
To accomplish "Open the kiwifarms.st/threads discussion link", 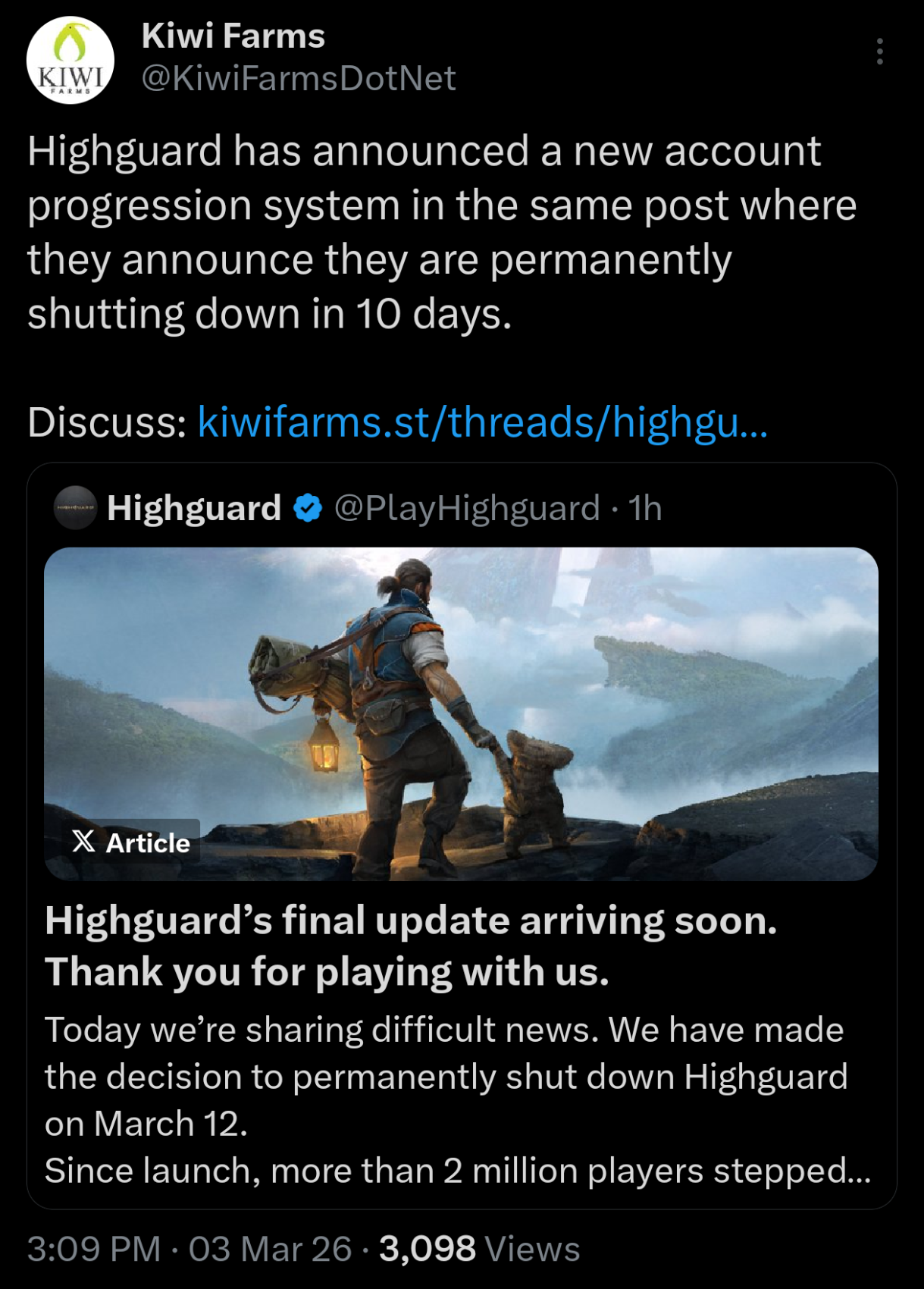I will click(483, 422).
